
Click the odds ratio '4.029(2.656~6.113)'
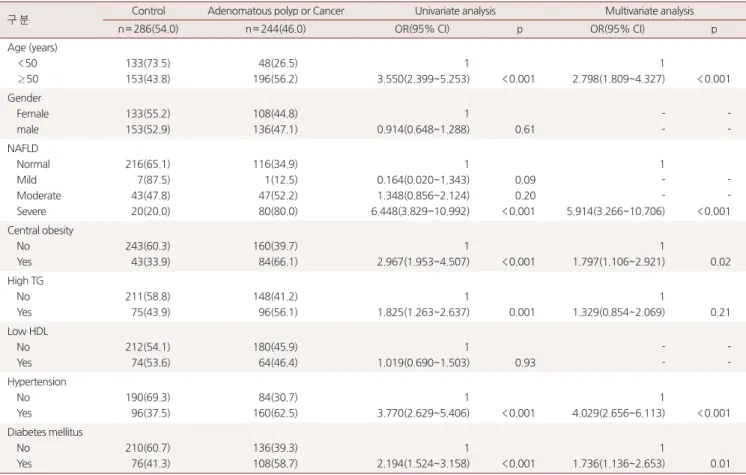click(618, 413)
